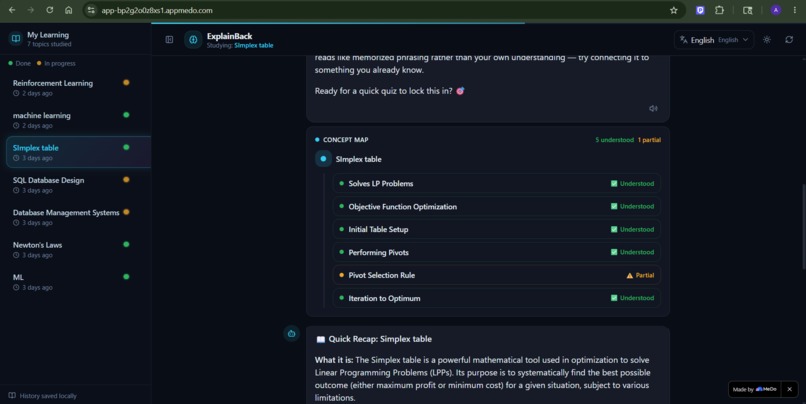Click the page vertical scrollbar
Screen dimensions: 806x404
pyautogui.click(x=803, y=226)
